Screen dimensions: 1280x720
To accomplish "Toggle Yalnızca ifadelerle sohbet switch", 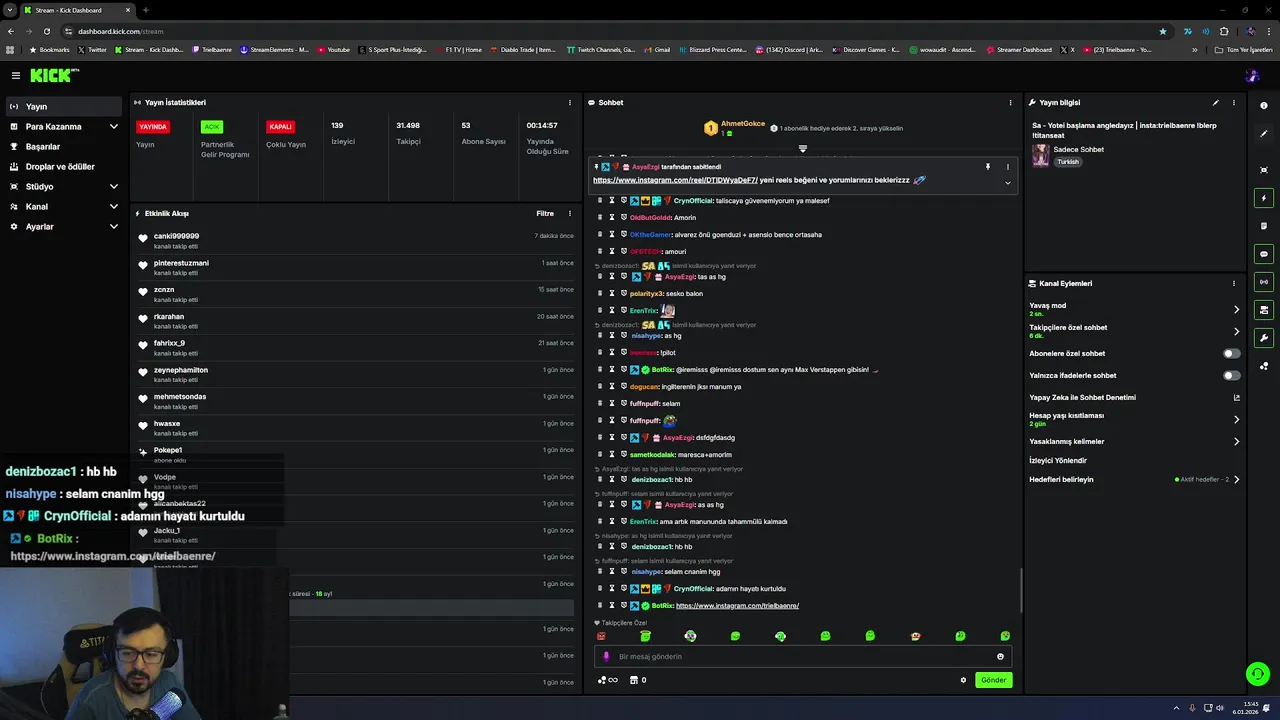I will point(1232,375).
